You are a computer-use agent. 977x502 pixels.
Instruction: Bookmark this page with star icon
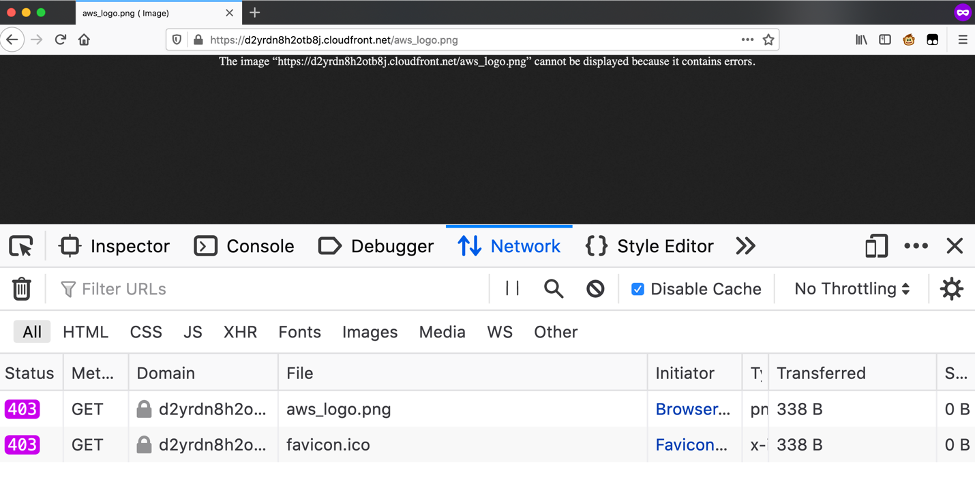[768, 40]
